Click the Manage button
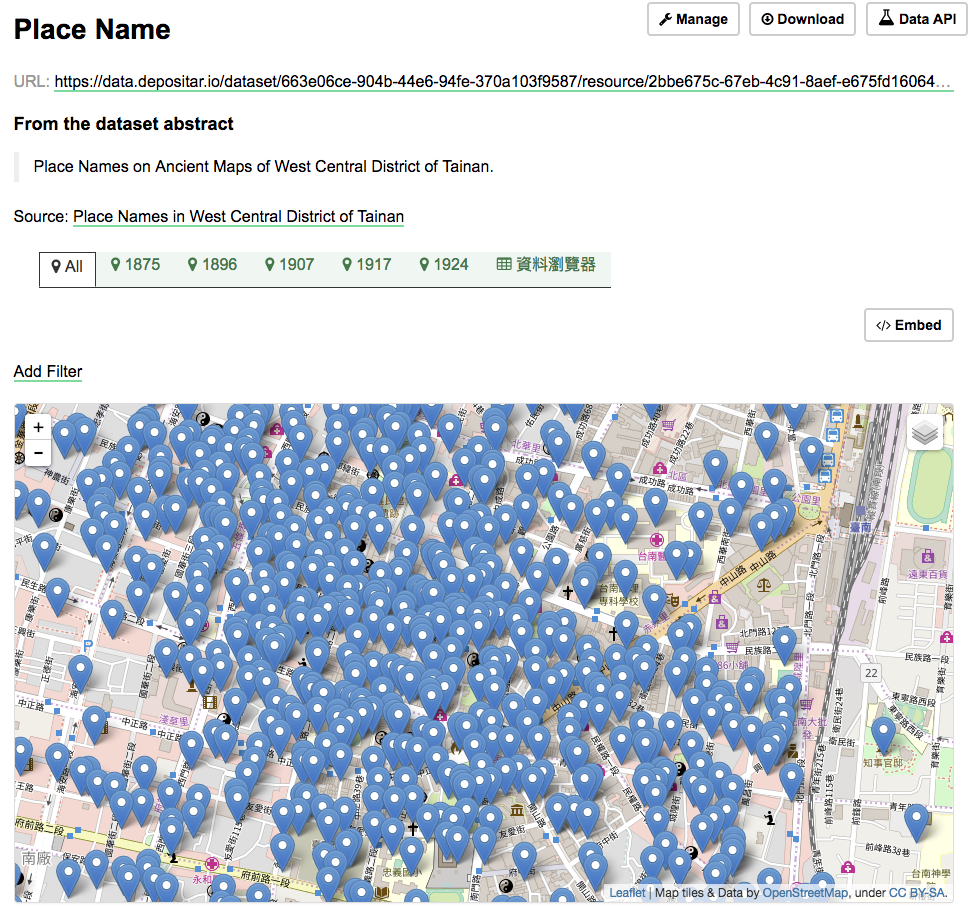Screen dimensions: 976x920 click(693, 19)
